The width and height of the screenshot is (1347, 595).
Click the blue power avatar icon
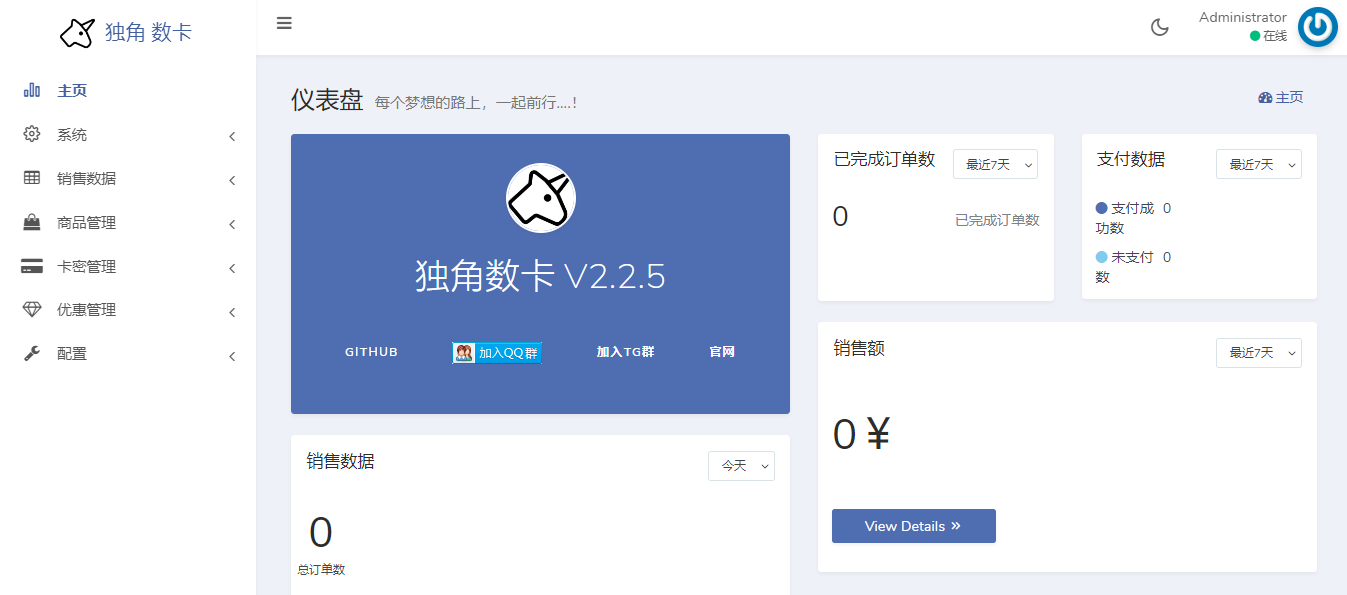tap(1317, 27)
